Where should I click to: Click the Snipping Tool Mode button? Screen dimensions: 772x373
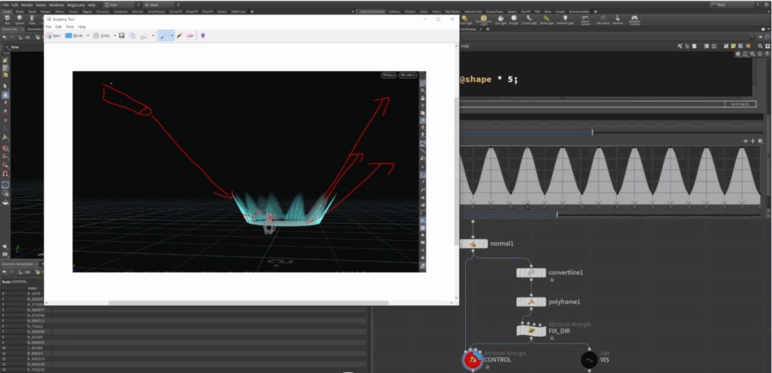pos(74,35)
